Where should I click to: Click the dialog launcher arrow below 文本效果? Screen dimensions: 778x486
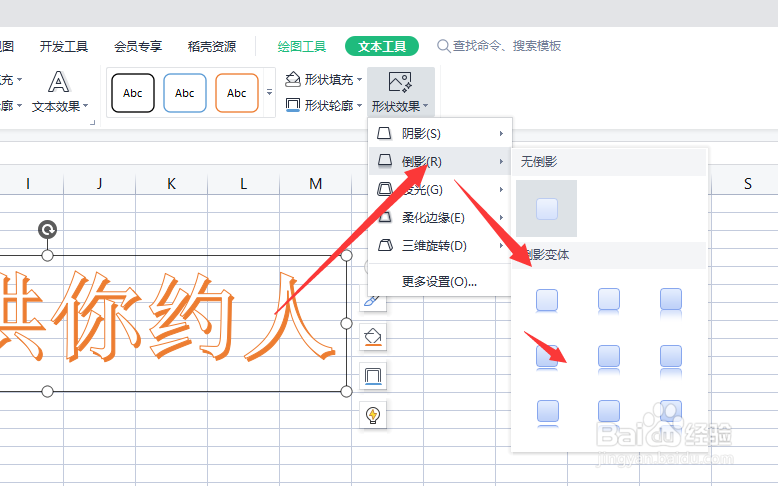[92, 122]
